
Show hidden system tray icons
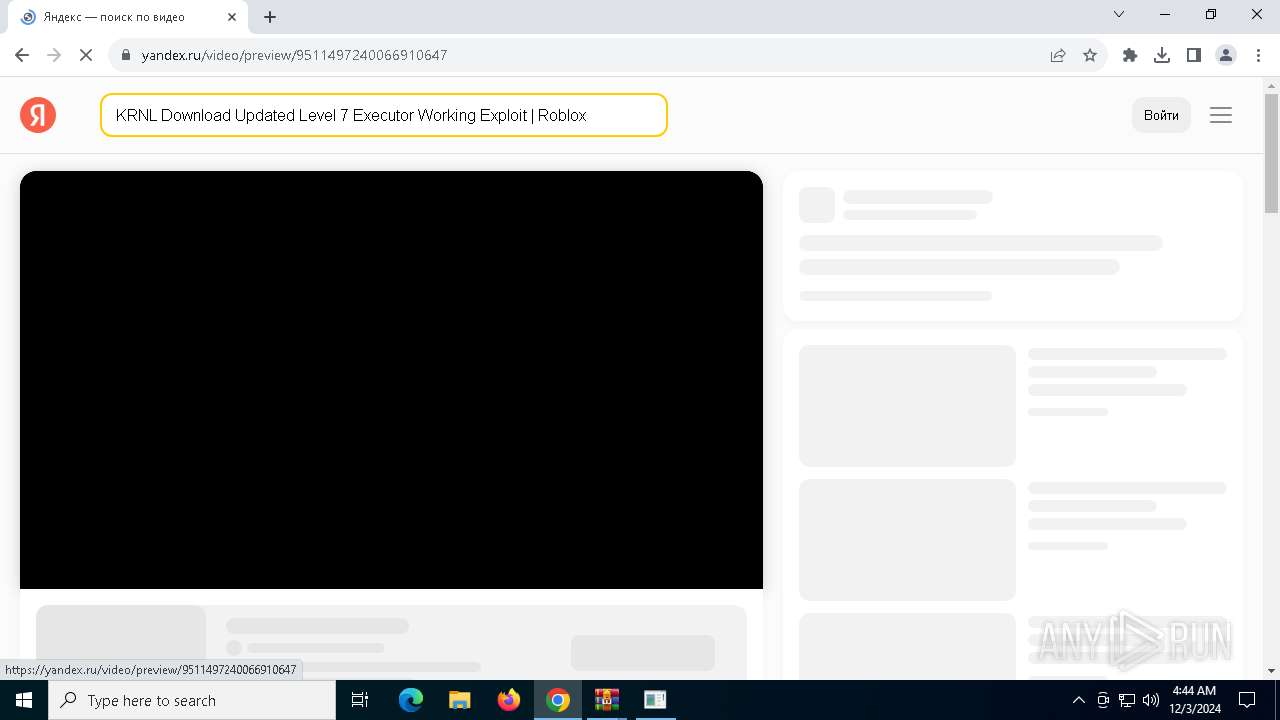click(x=1078, y=700)
